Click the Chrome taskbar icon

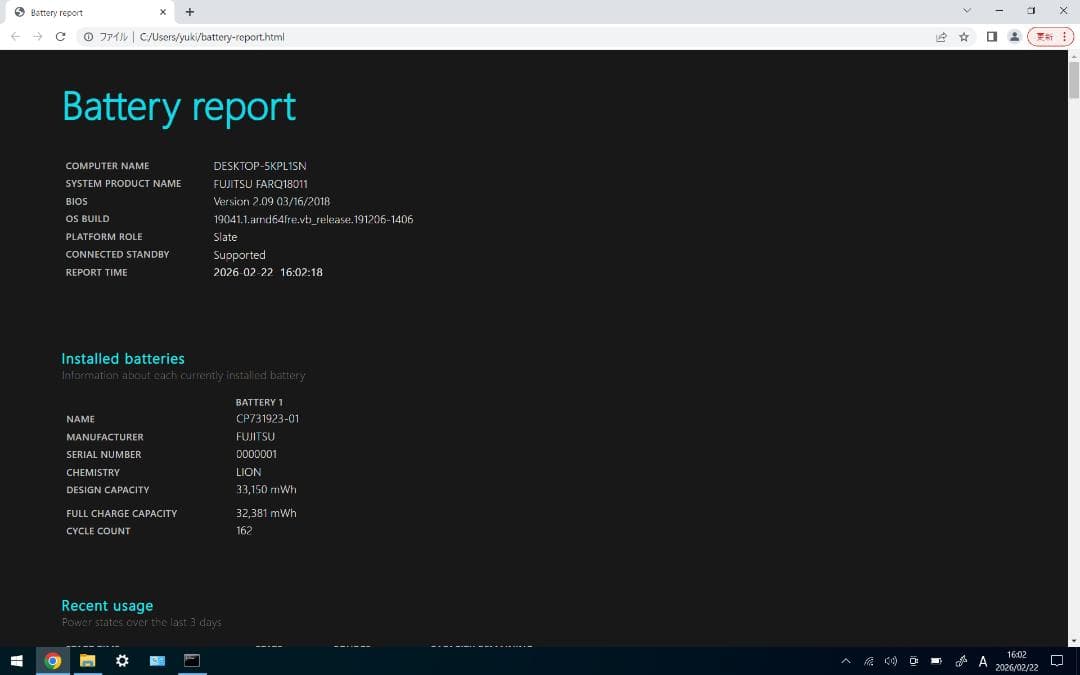pos(52,661)
